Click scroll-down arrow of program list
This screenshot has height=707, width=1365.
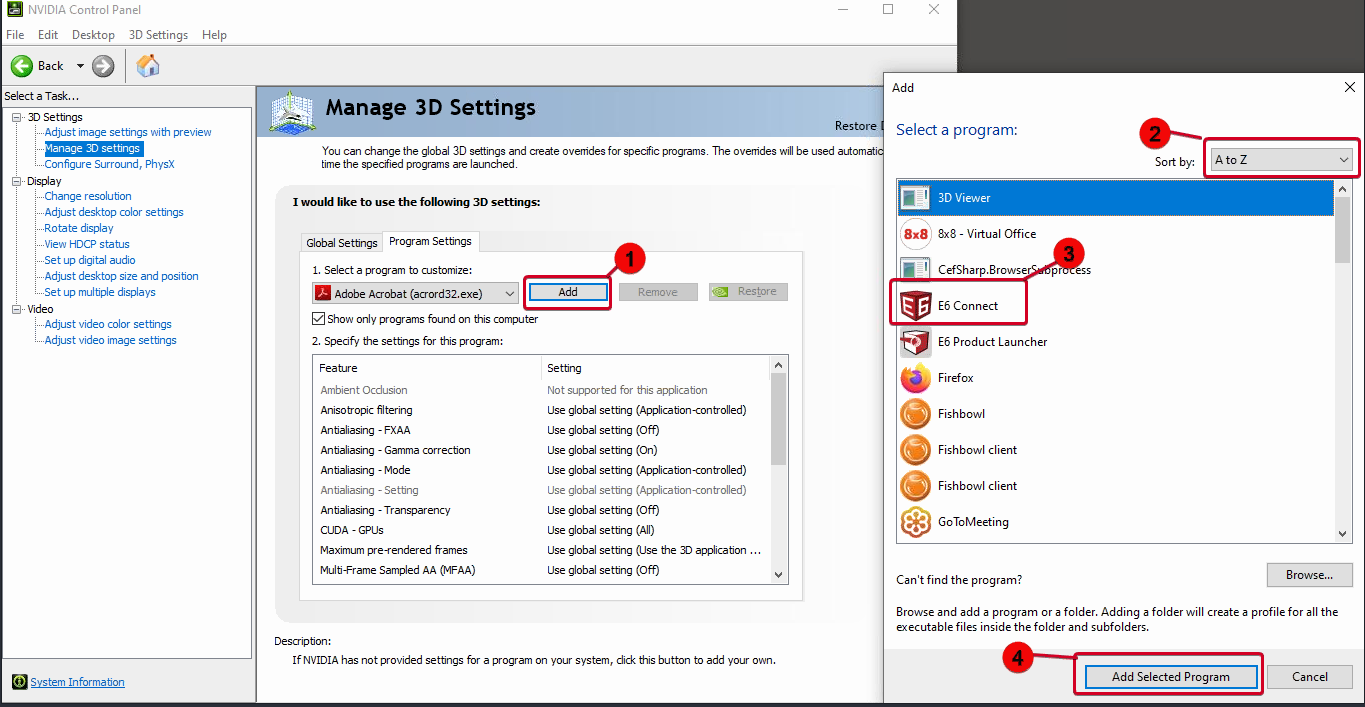pos(1343,534)
